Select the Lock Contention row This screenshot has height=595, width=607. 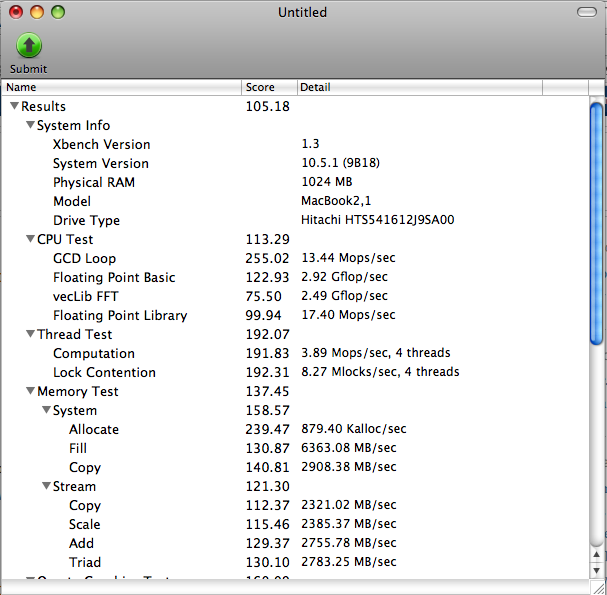(x=295, y=372)
